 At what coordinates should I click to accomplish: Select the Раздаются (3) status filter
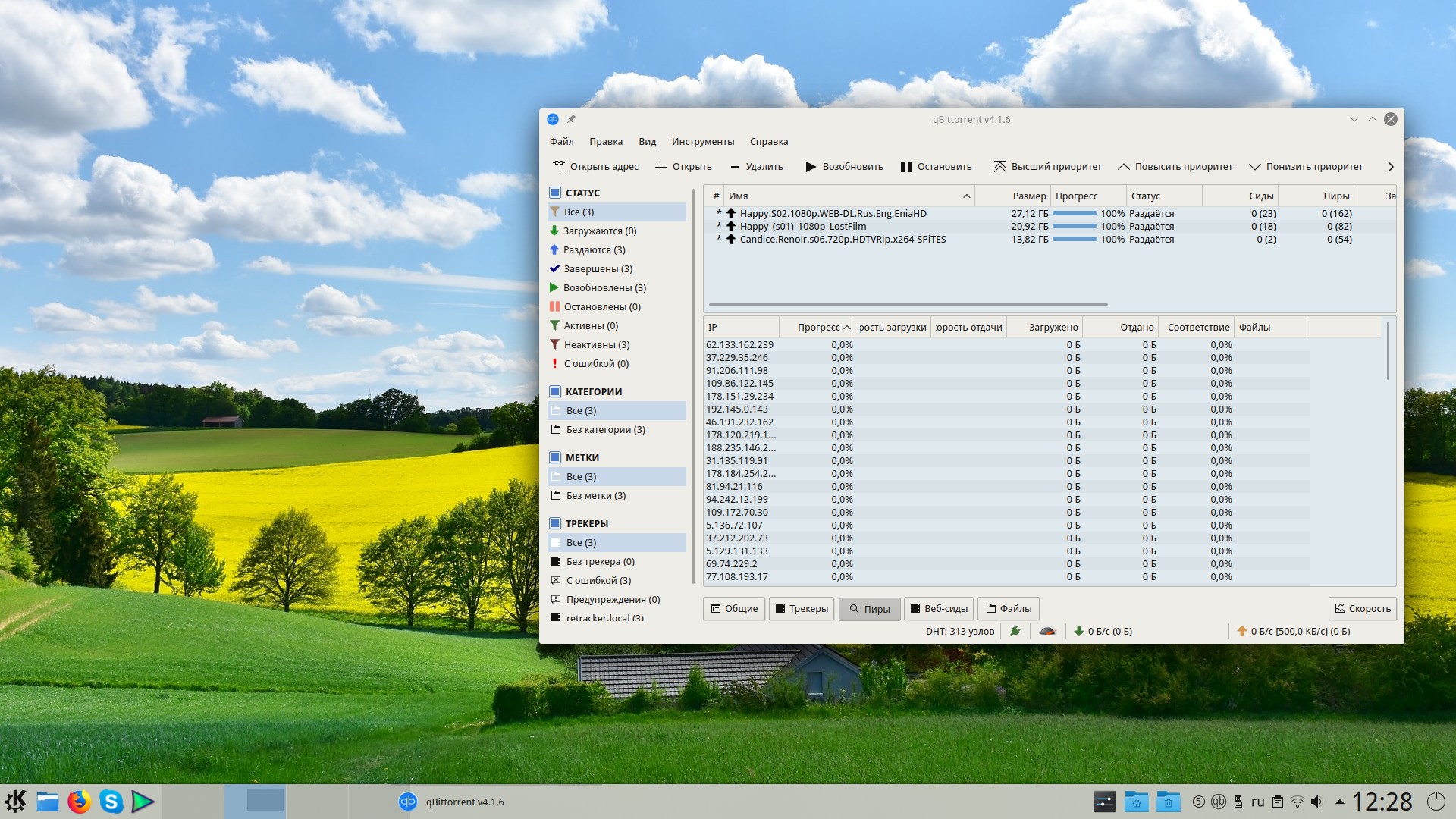(x=594, y=250)
